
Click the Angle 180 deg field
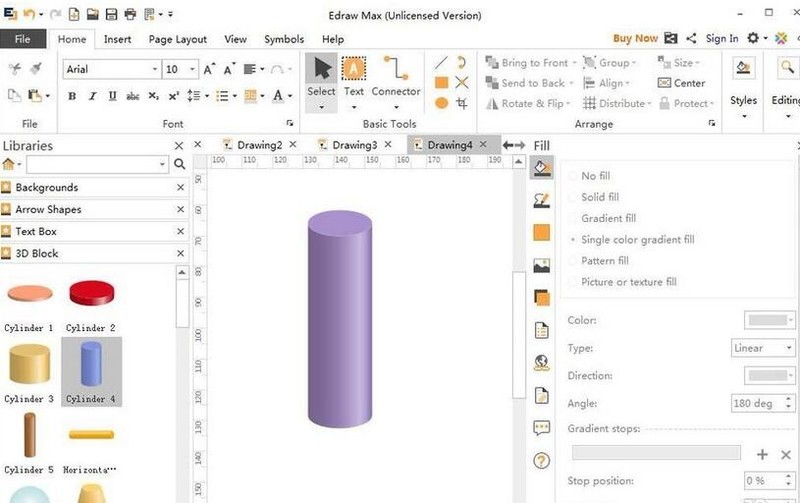point(763,403)
